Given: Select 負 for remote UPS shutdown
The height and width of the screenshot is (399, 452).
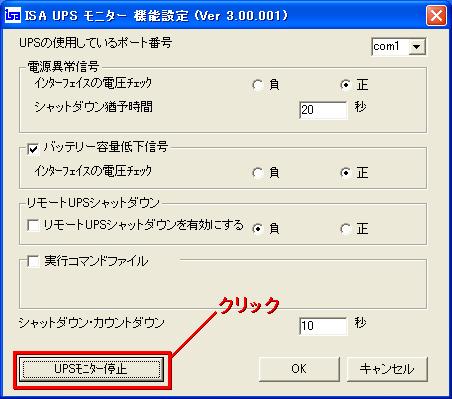Looking at the screenshot, I should pos(257,229).
